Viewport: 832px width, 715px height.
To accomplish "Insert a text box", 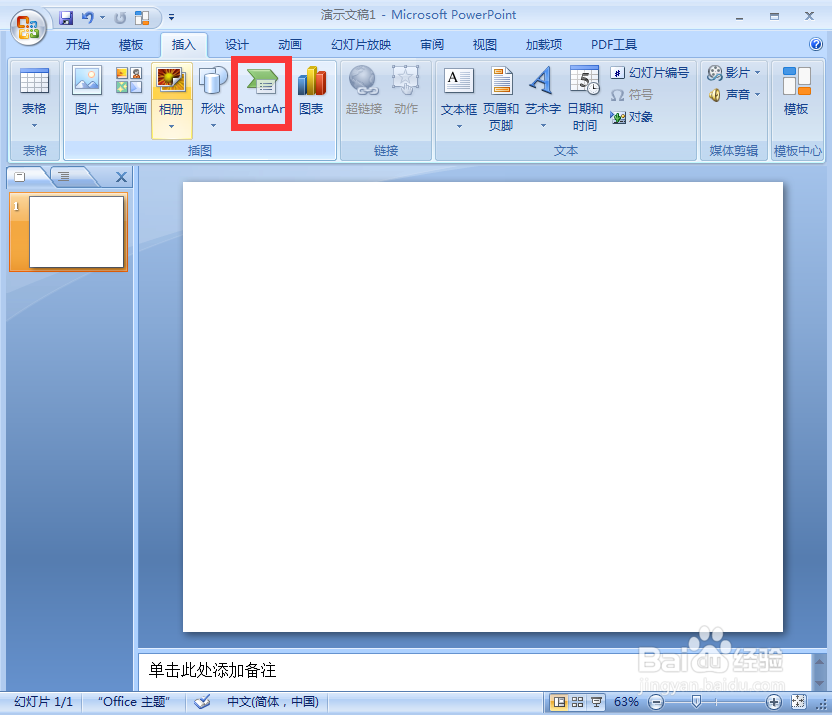I will [459, 91].
